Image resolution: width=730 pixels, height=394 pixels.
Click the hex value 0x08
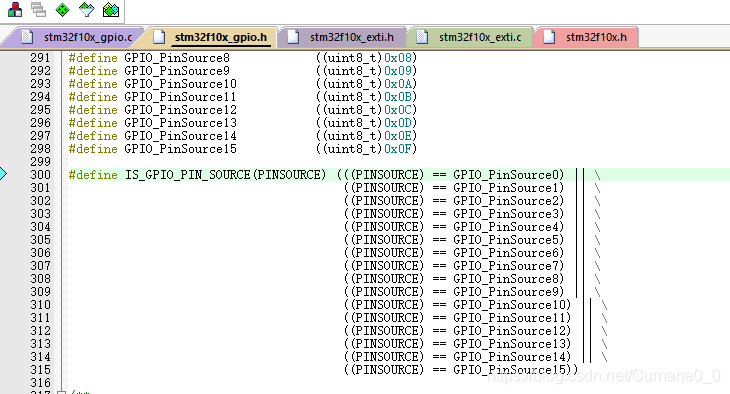pos(398,58)
